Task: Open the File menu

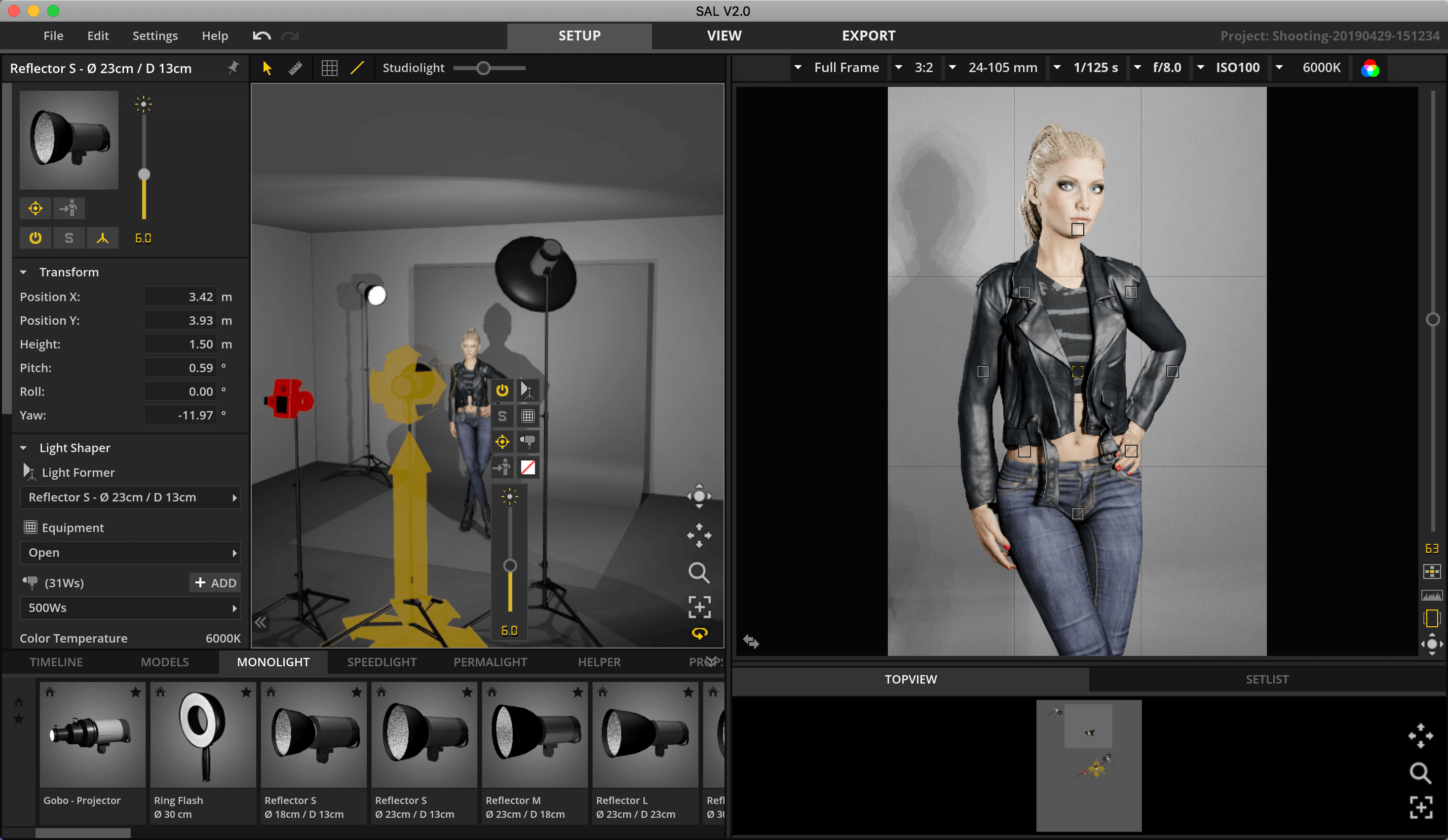Action: click(x=53, y=36)
